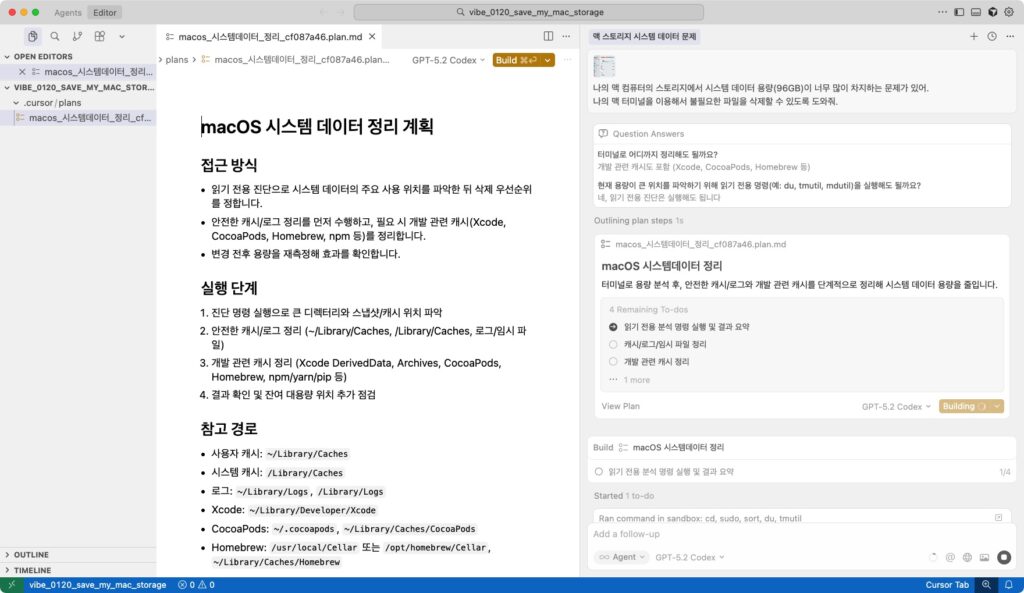Click the stop generation button in chat
This screenshot has height=593, width=1024.
click(1003, 557)
